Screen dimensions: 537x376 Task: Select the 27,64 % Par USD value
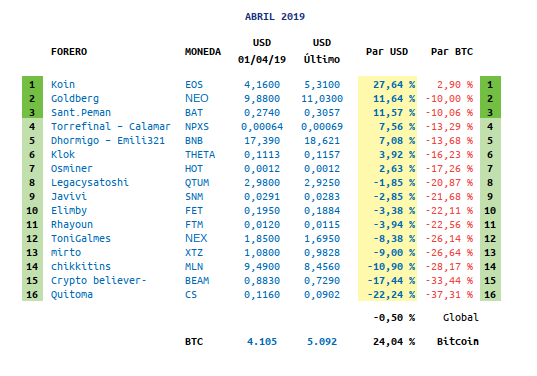[394, 84]
